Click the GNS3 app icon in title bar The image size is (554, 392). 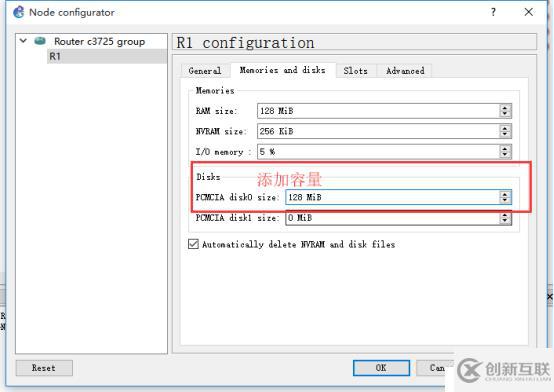(x=18, y=12)
